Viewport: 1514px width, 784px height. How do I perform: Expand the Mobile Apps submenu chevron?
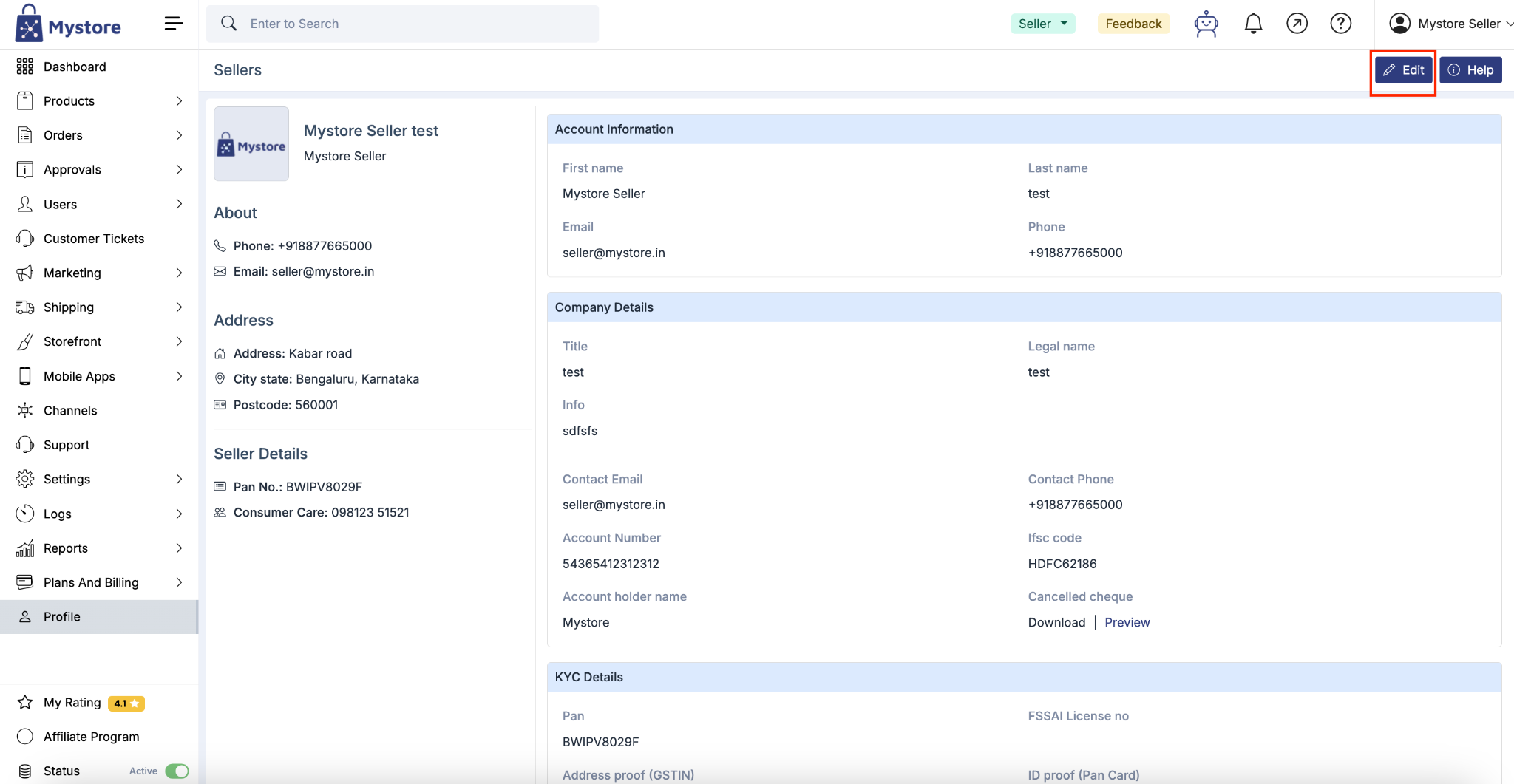coord(179,376)
